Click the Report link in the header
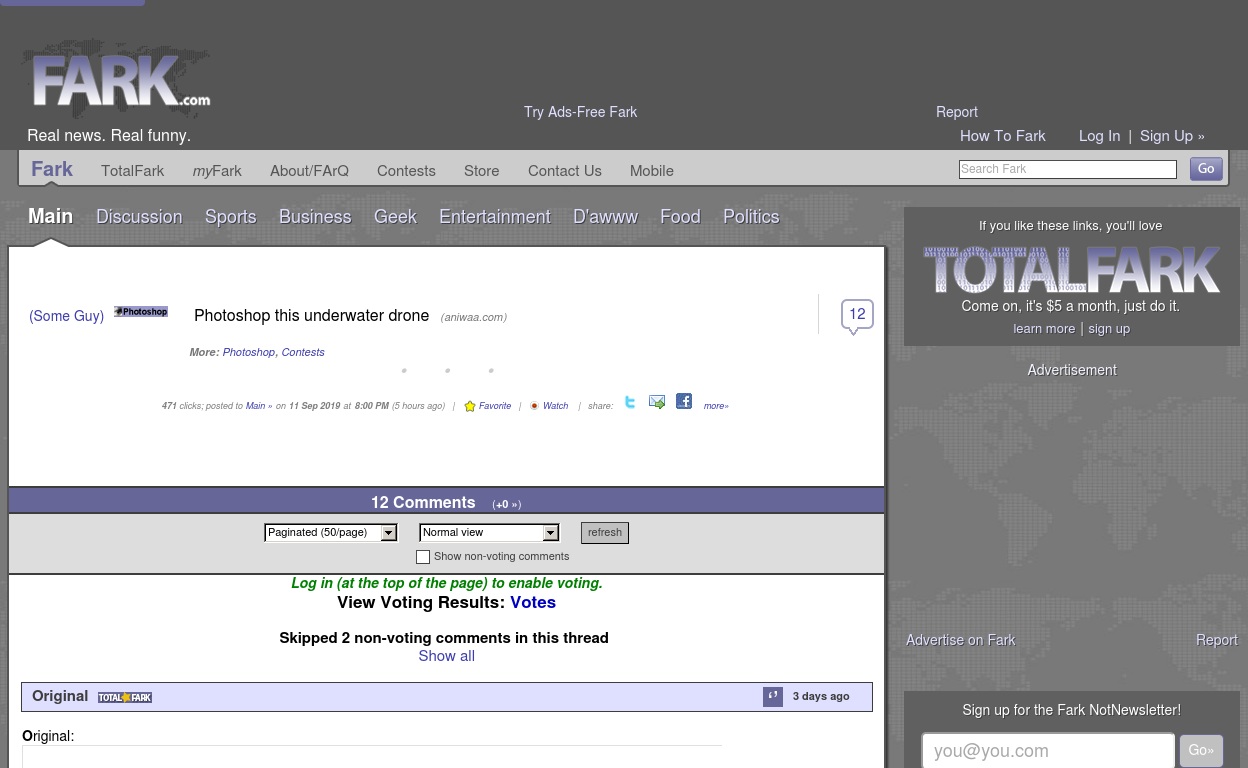 [957, 112]
